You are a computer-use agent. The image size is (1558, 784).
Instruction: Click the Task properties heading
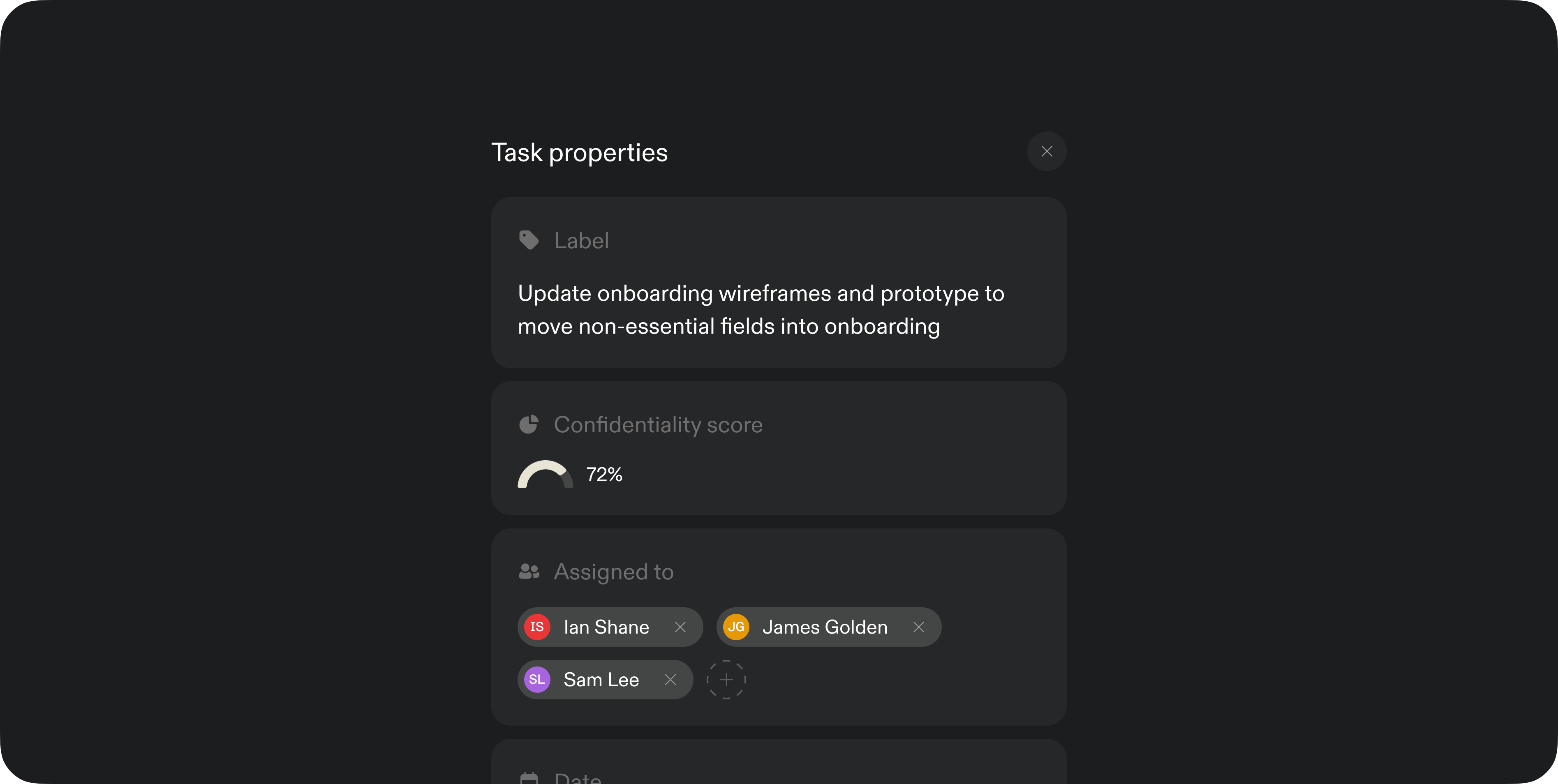(579, 152)
